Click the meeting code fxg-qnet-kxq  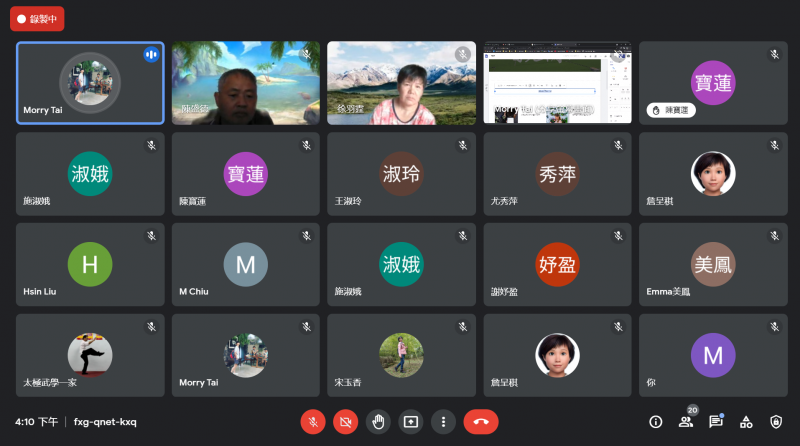click(105, 422)
